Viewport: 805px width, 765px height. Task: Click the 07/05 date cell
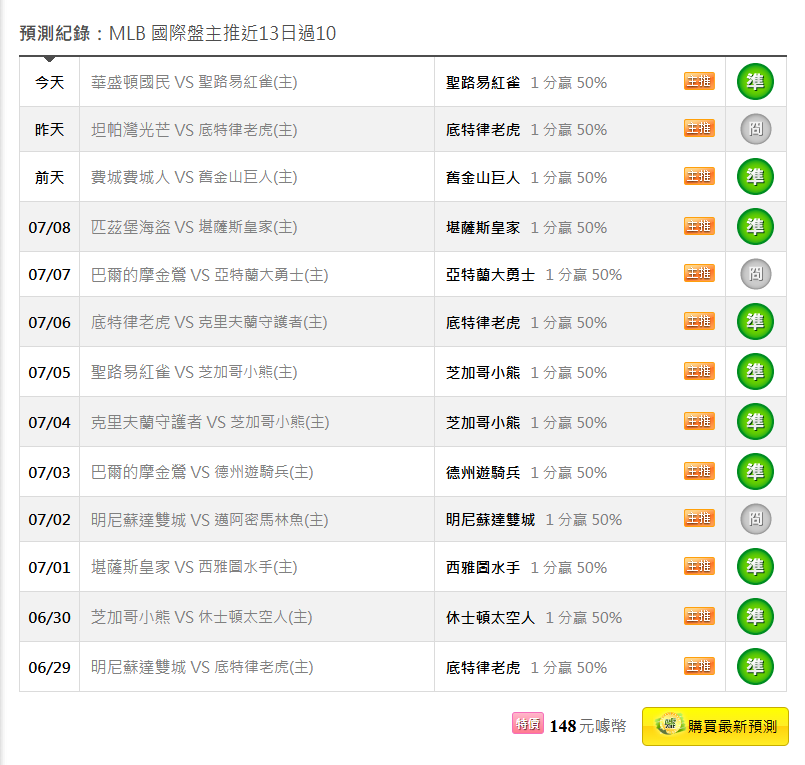[x=49, y=372]
